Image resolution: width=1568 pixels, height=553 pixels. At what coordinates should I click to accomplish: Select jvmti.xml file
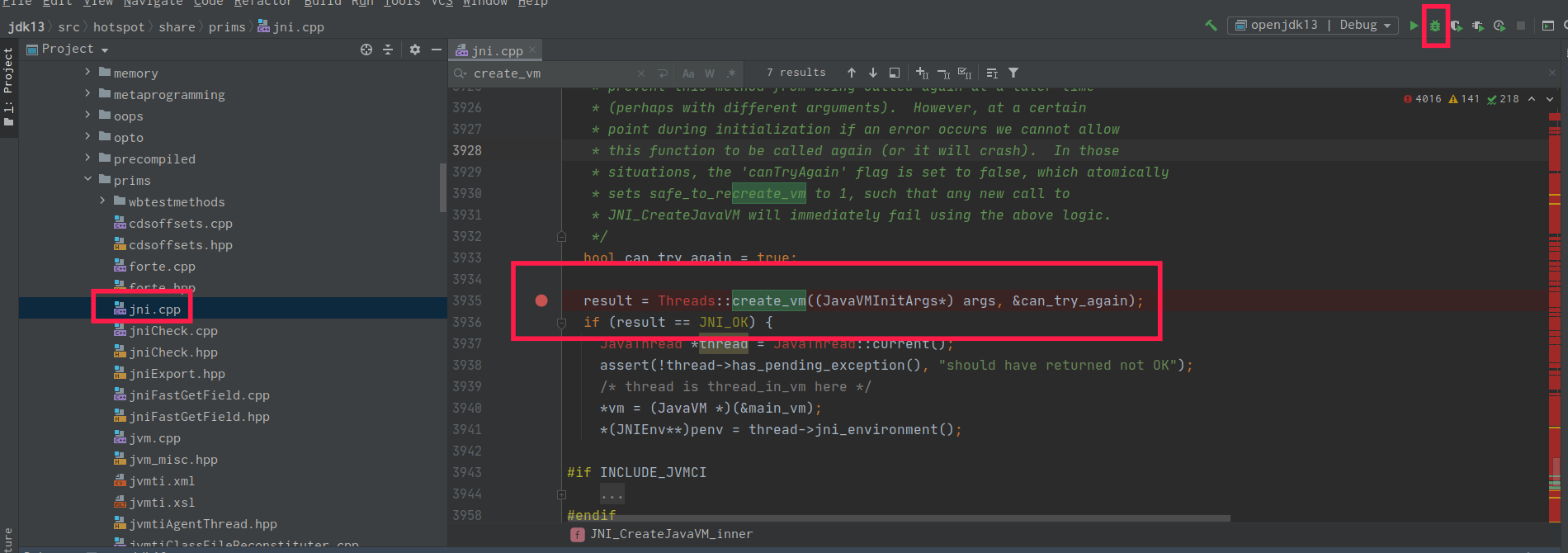click(155, 481)
